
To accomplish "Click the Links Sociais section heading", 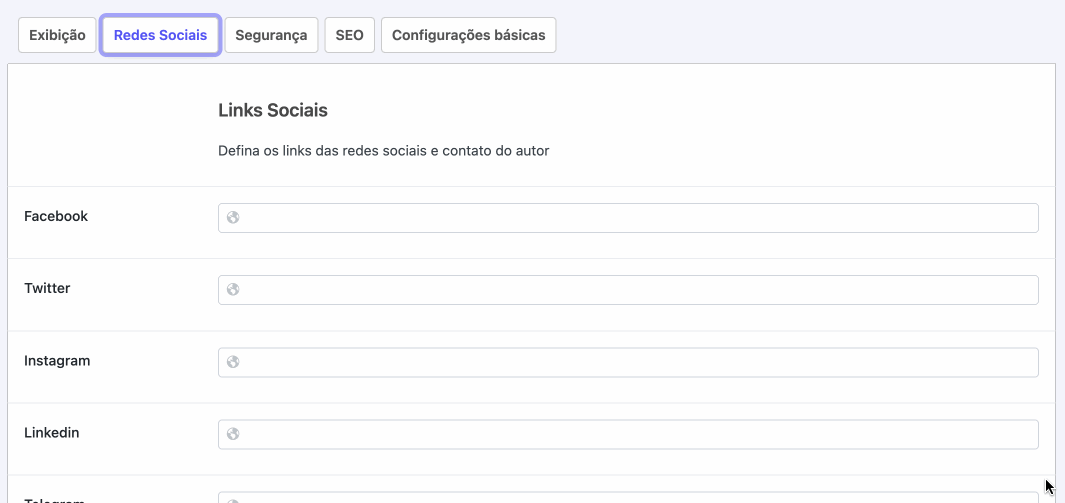I will point(273,111).
